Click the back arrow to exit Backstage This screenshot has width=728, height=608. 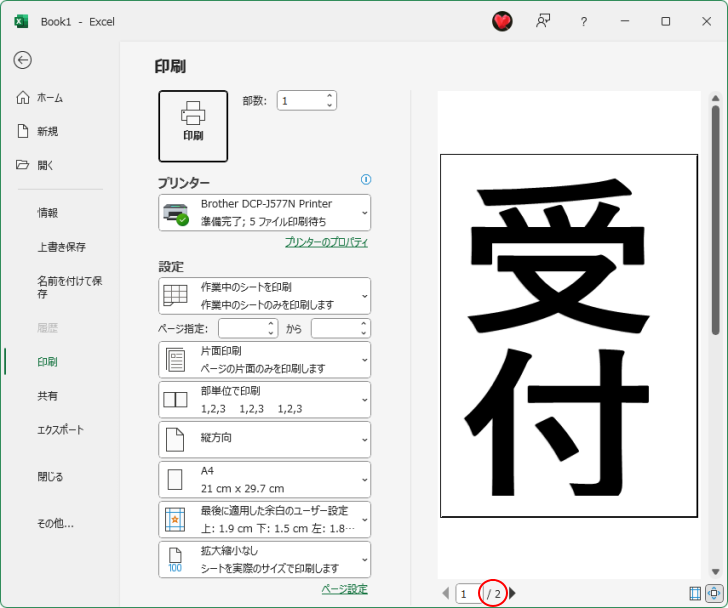tap(22, 60)
